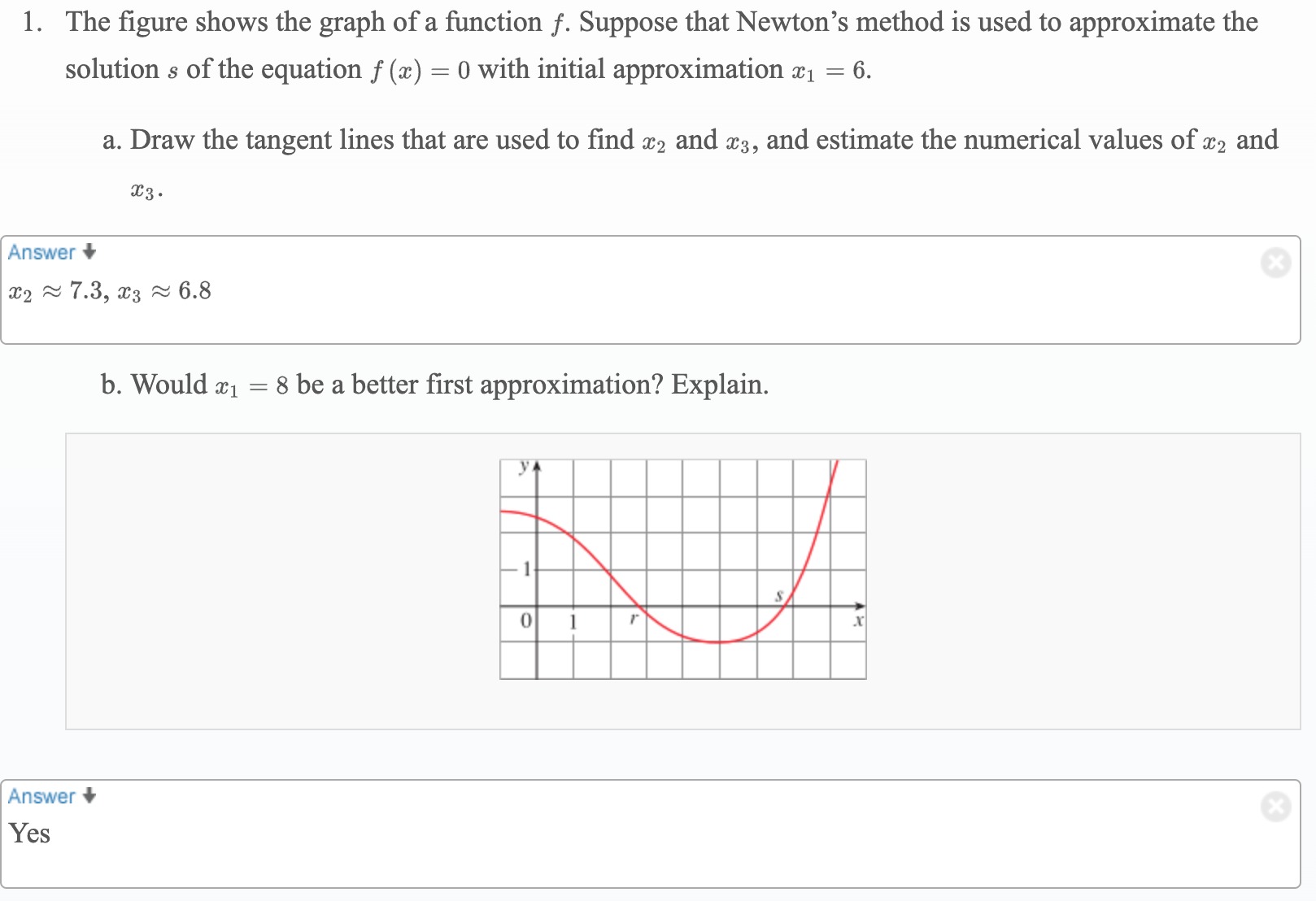Toggle the Answer label above "Yes"
Viewport: 1316px width, 901px height.
[41, 796]
